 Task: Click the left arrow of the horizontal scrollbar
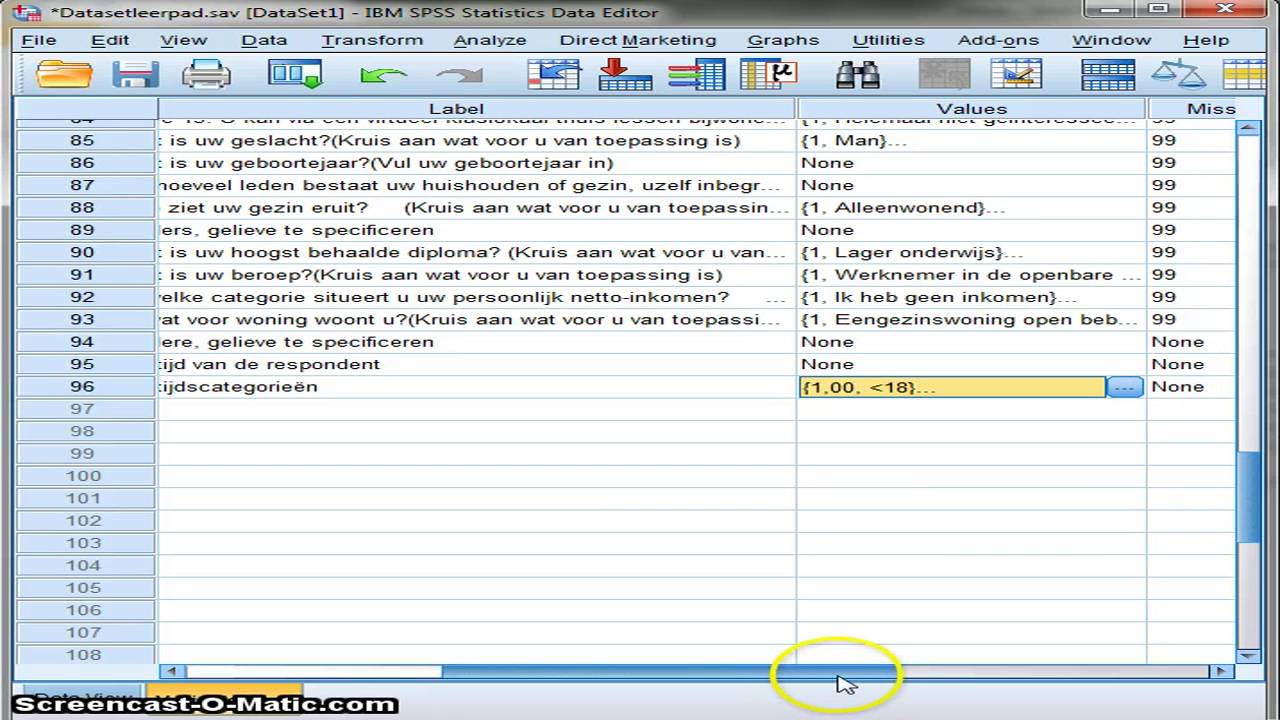tap(172, 671)
